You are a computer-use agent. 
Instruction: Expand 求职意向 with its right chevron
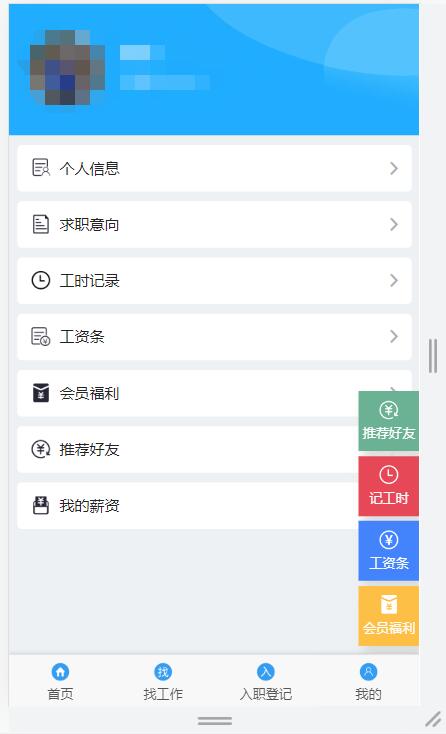click(x=394, y=224)
